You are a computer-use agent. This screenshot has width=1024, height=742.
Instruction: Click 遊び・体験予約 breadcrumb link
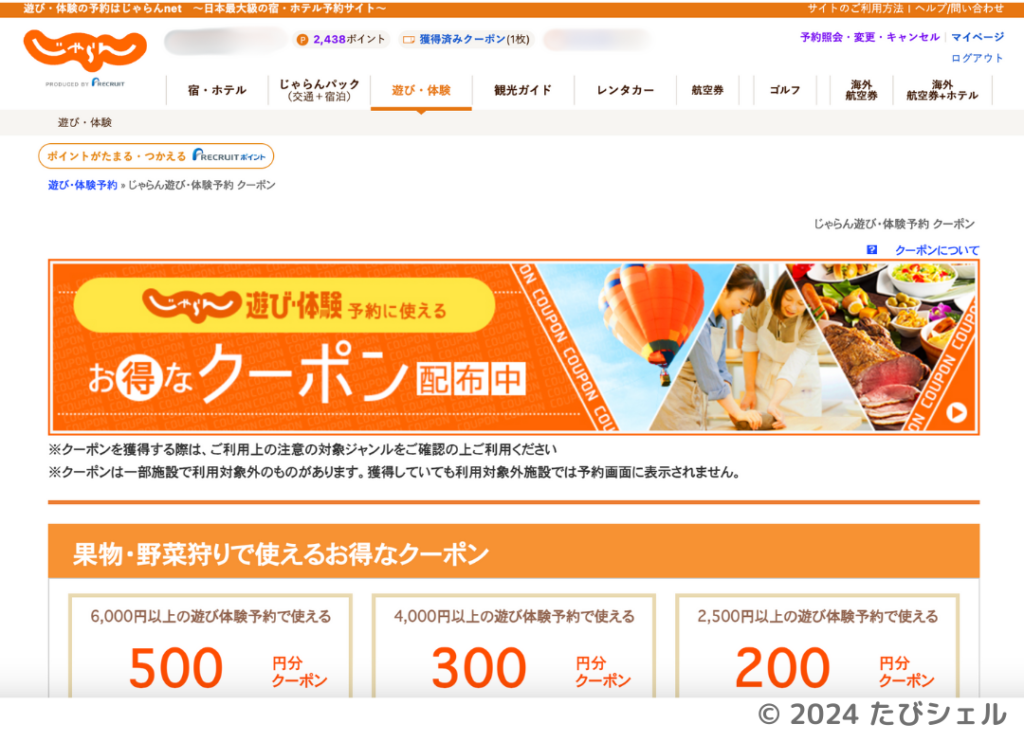82,185
